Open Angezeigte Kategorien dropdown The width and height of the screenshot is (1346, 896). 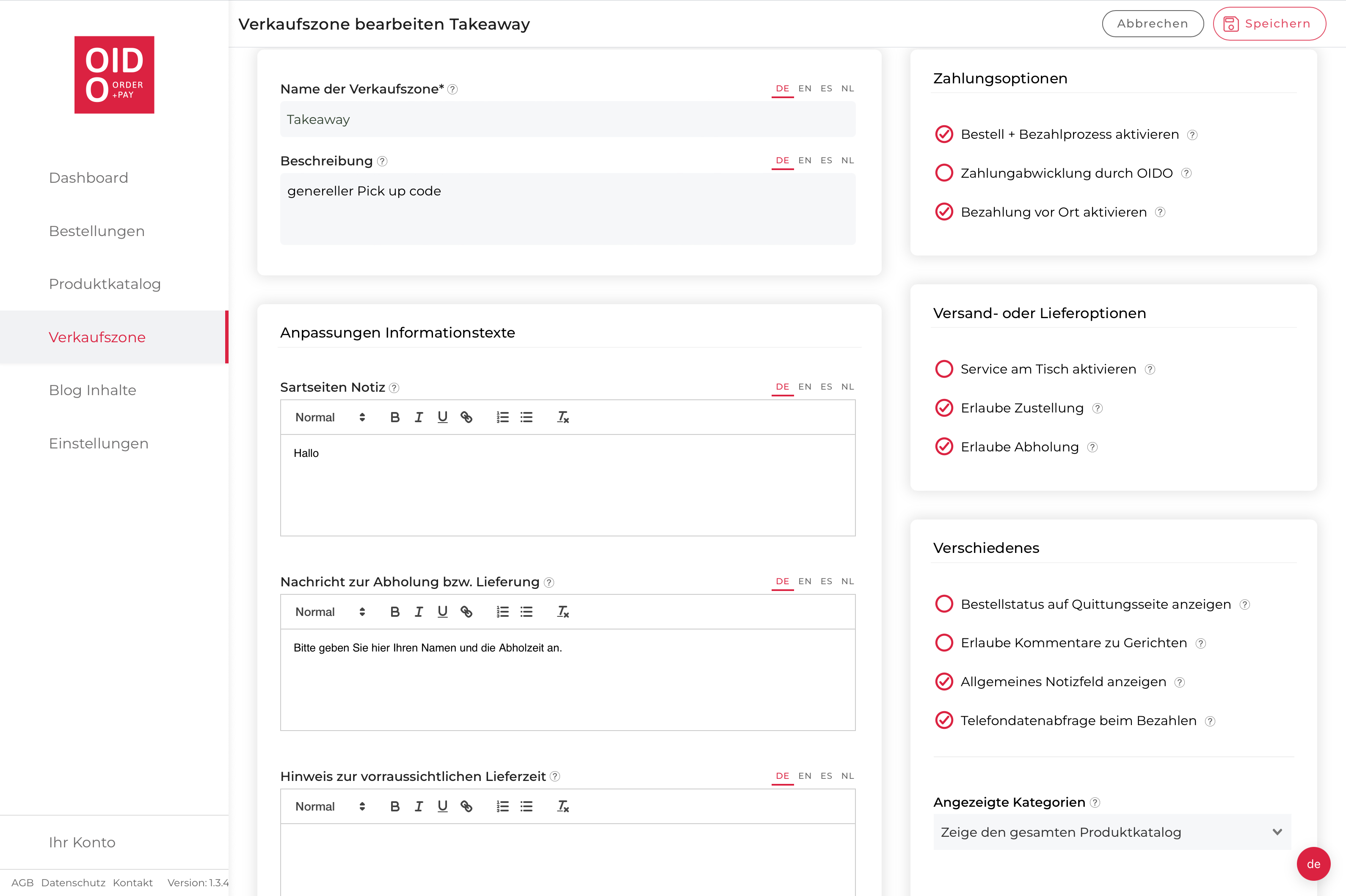tap(1112, 832)
